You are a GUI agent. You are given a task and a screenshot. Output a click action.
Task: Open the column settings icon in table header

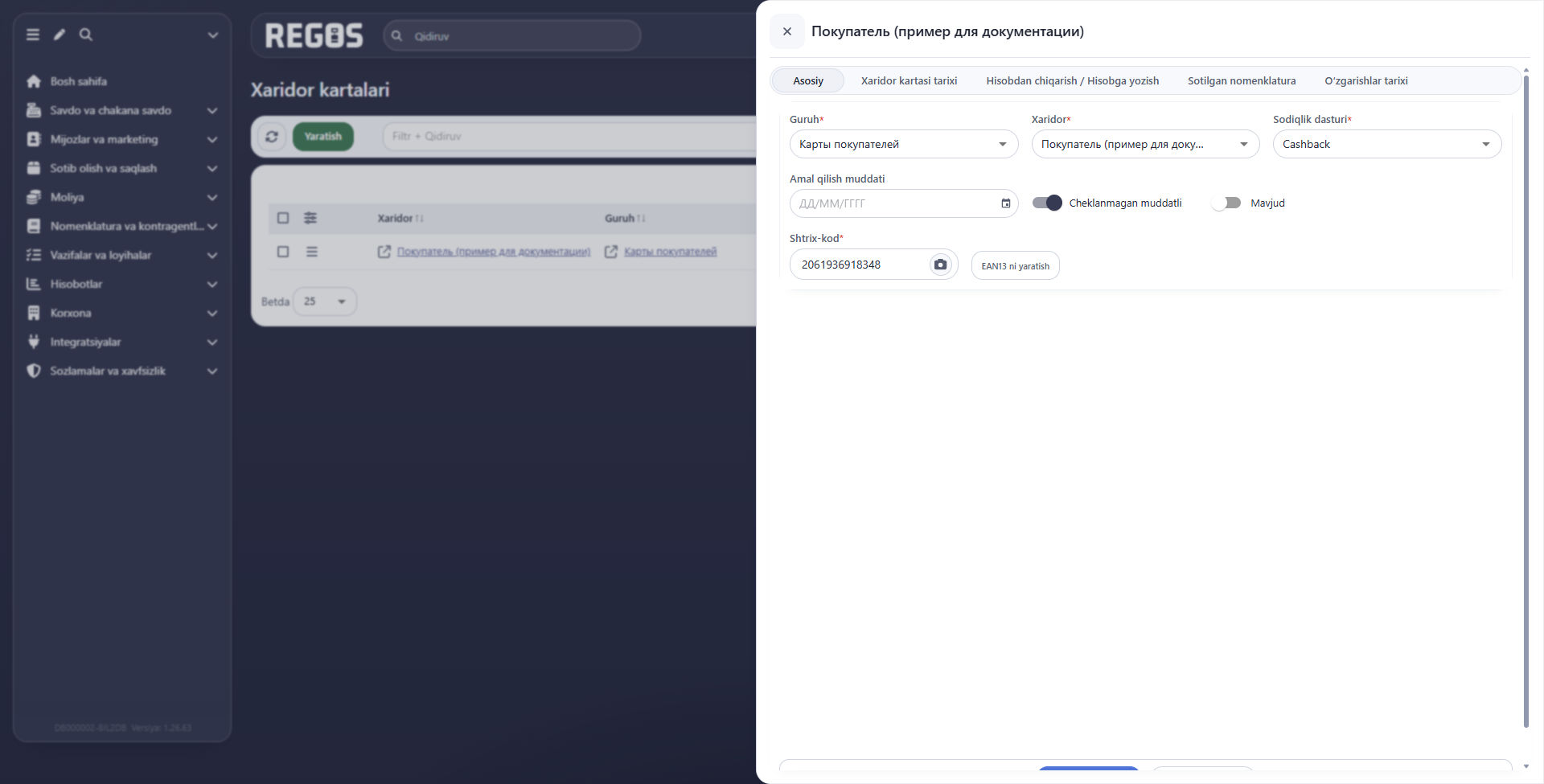point(310,218)
